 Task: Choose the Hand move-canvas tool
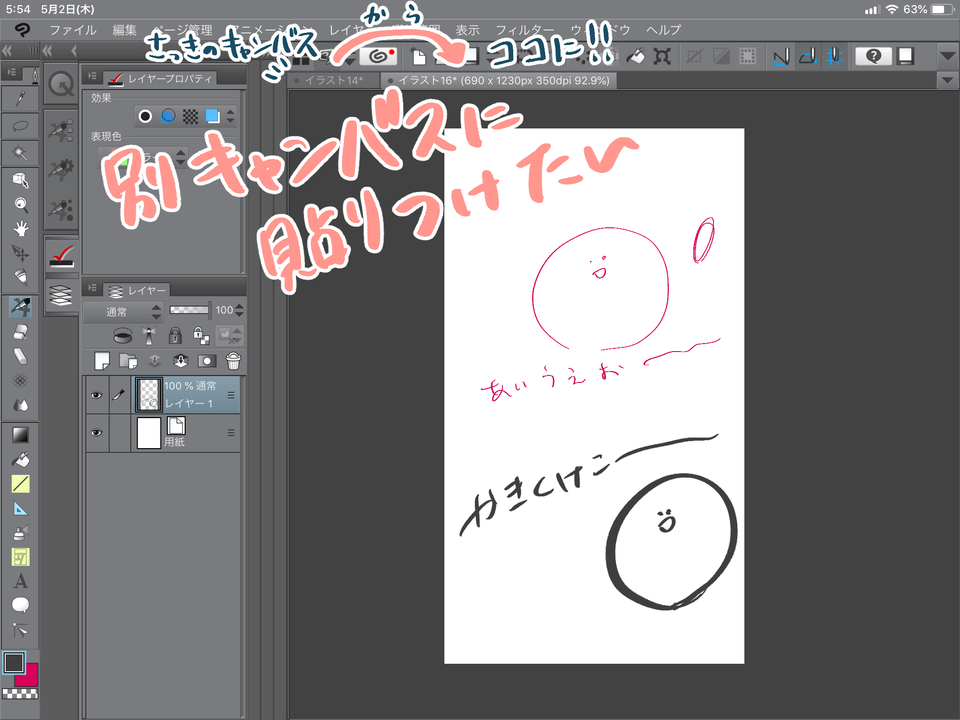(20, 227)
